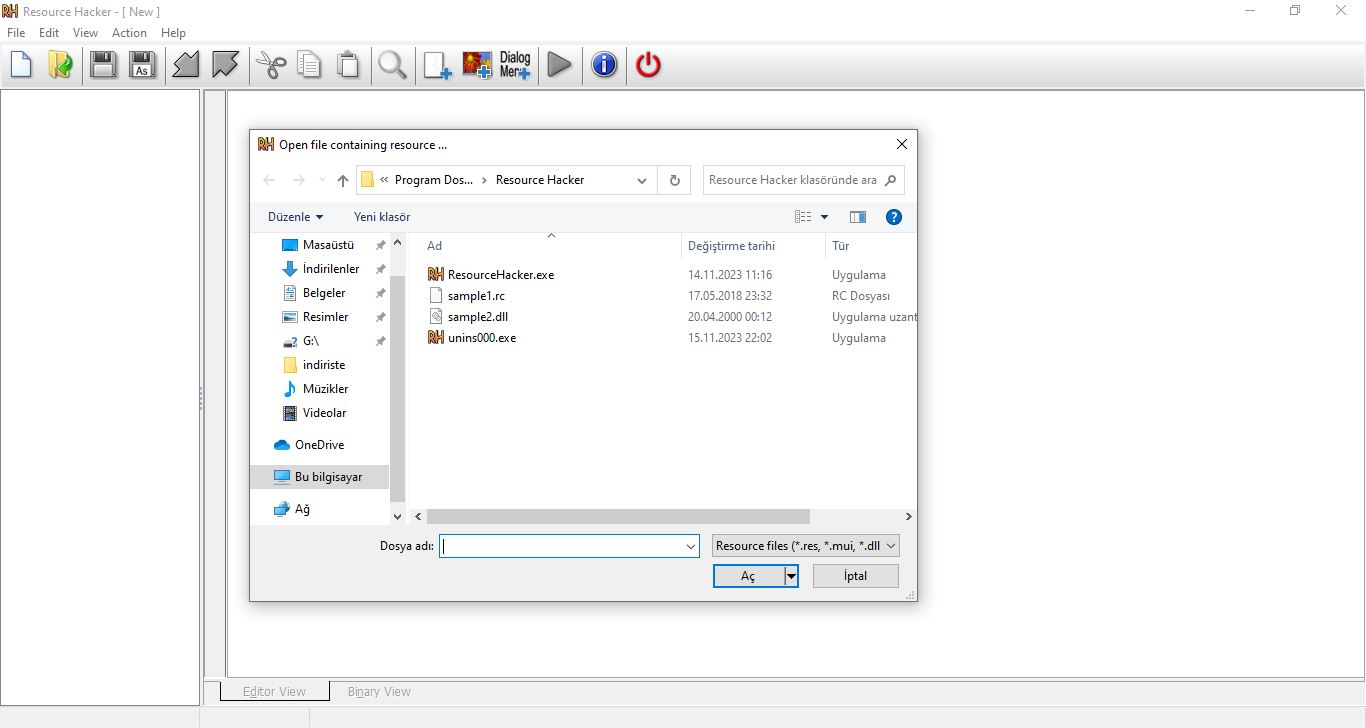This screenshot has width=1366, height=728.
Task: Click the Find magnifier toolbar icon
Action: (392, 66)
